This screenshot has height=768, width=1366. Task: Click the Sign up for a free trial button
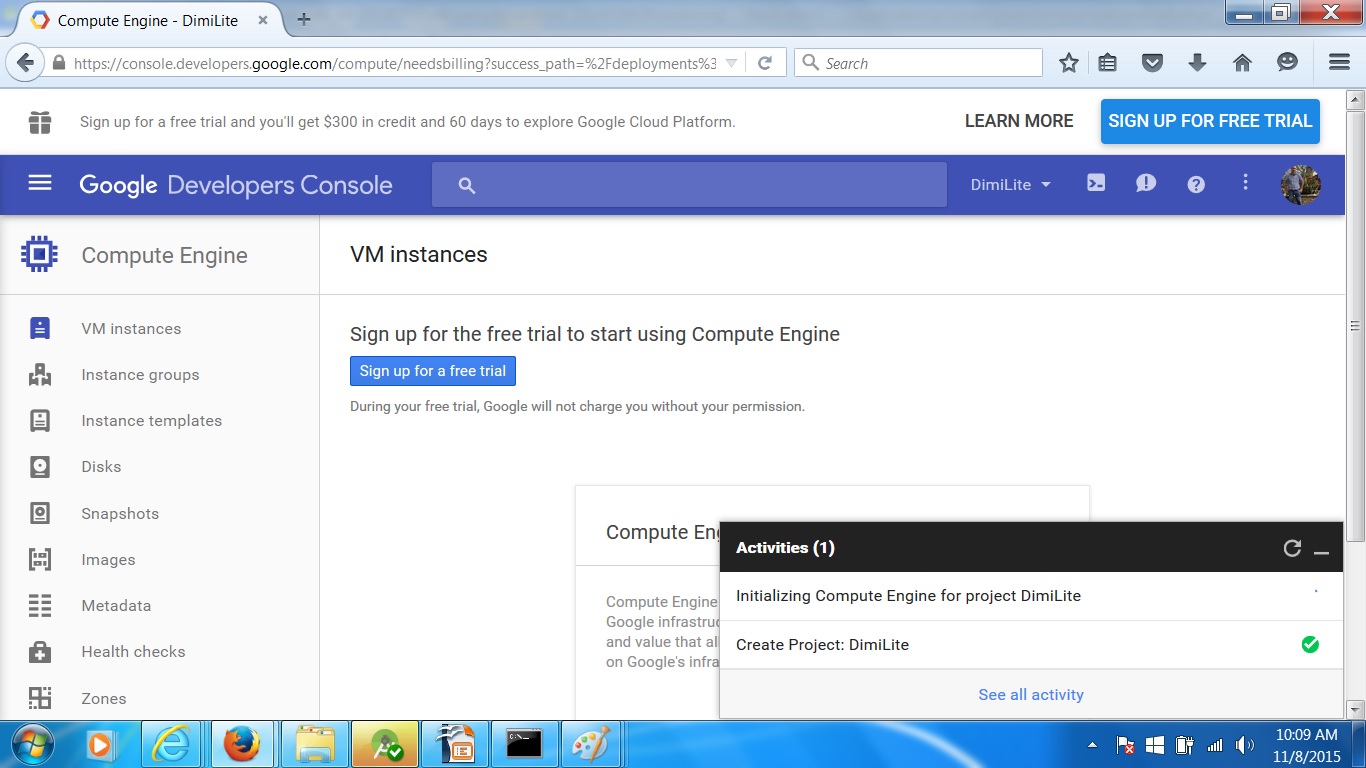pos(433,371)
